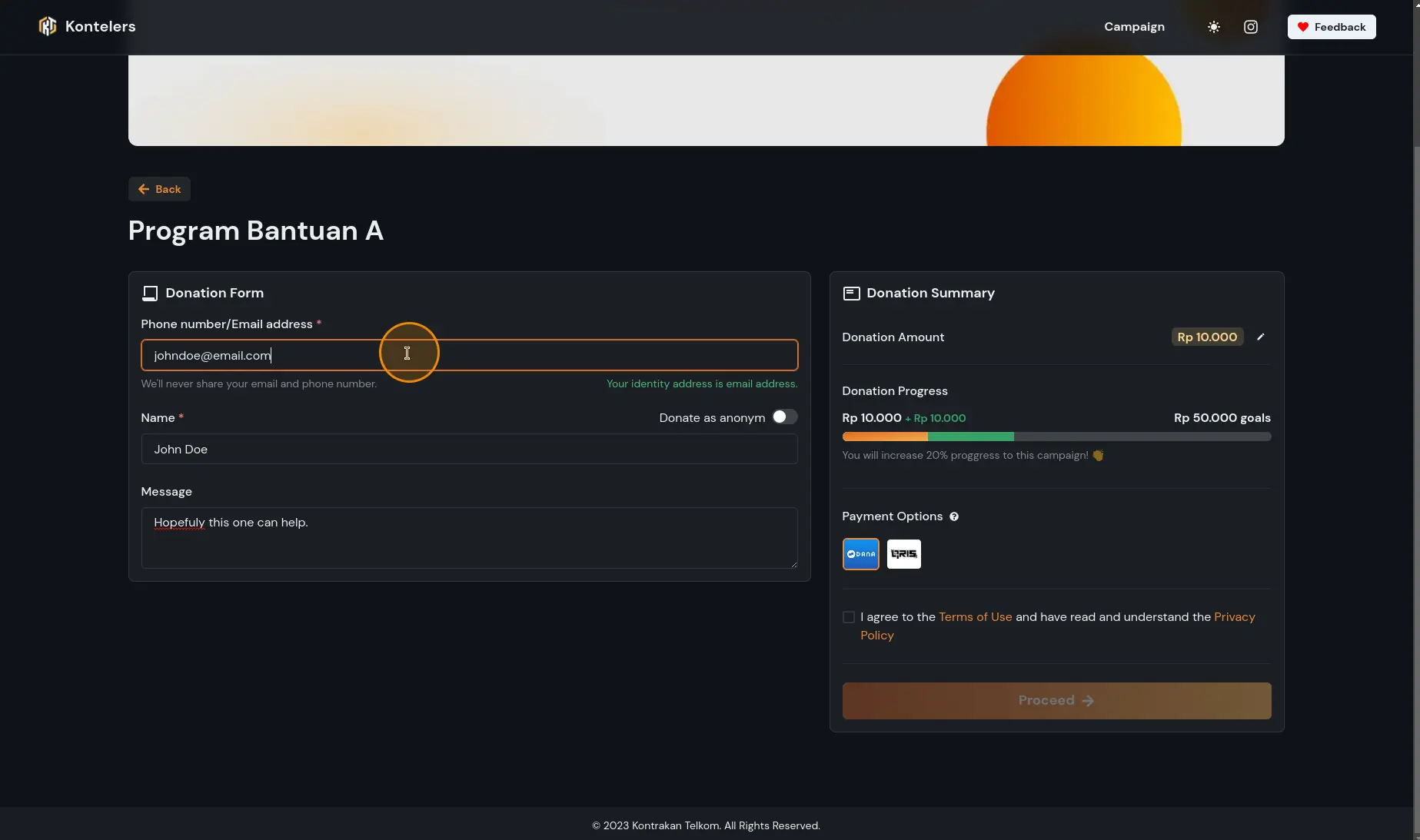
Task: Open the Privacy Policy link
Action: pos(1234,617)
